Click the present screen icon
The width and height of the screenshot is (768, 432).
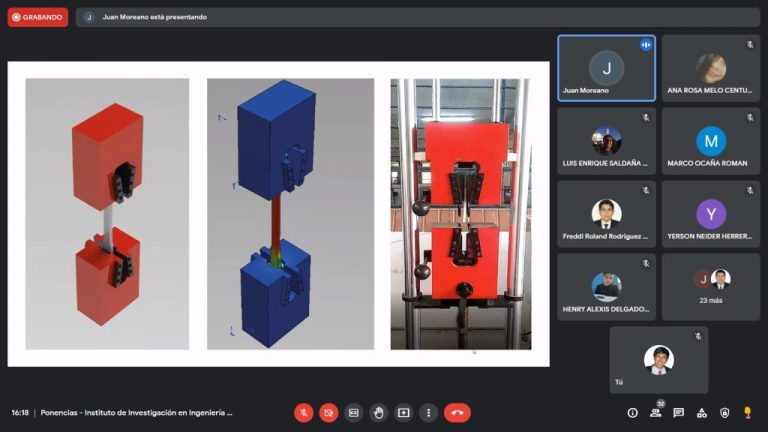tap(404, 412)
